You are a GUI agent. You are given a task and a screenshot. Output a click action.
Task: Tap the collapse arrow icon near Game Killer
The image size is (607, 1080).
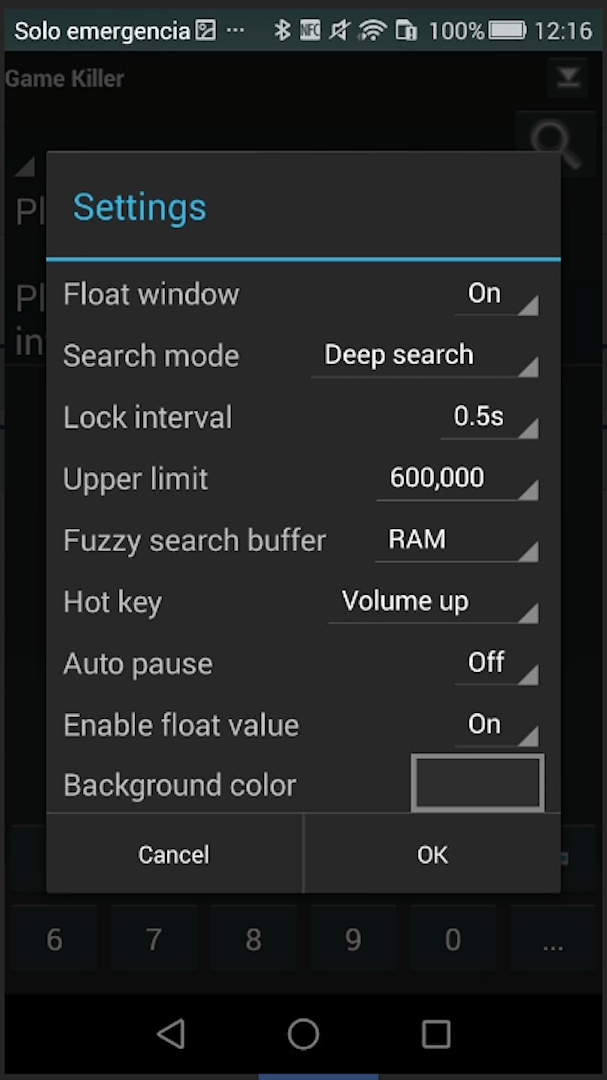pos(568,79)
